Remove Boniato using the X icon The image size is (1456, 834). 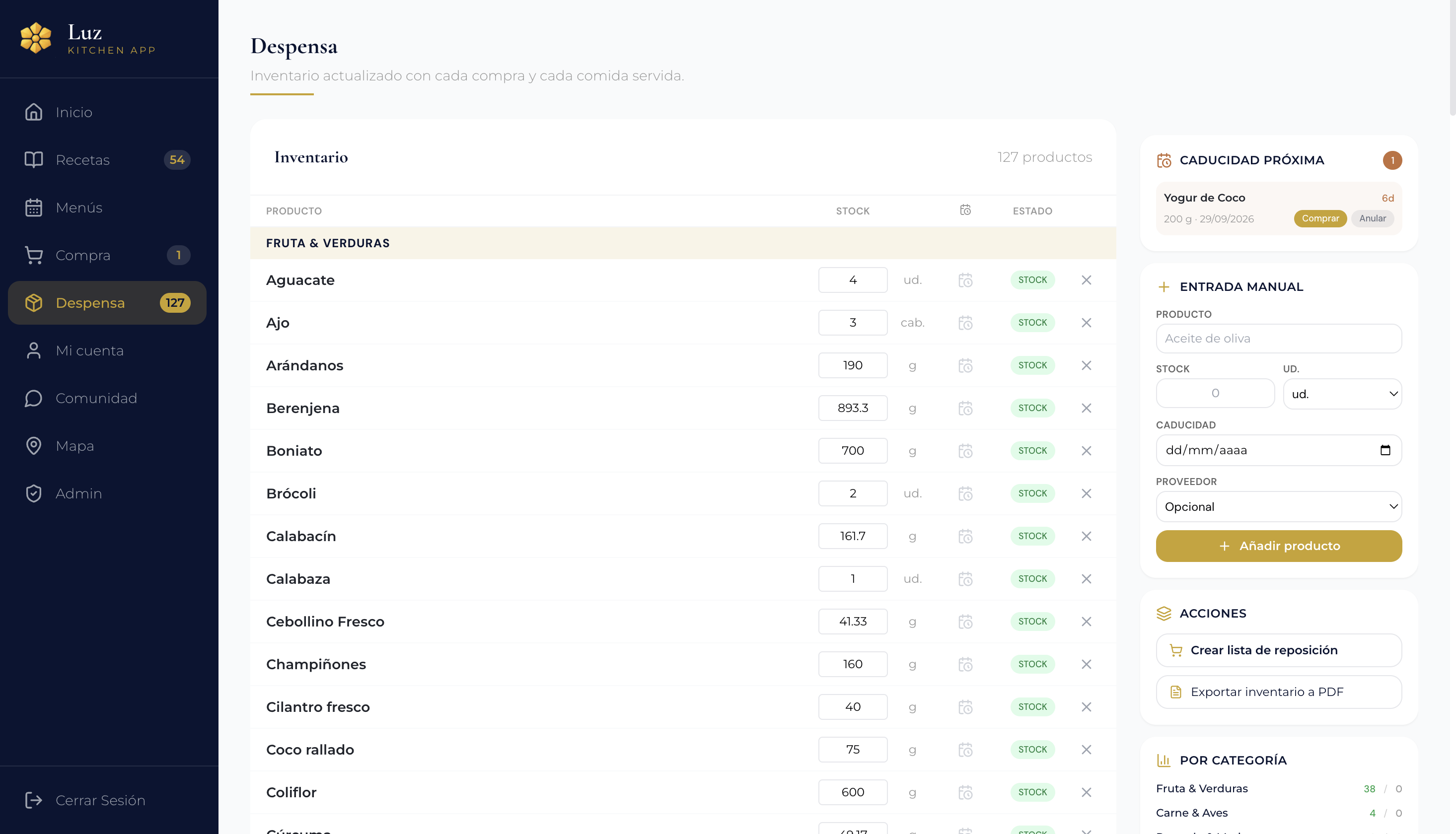tap(1087, 451)
